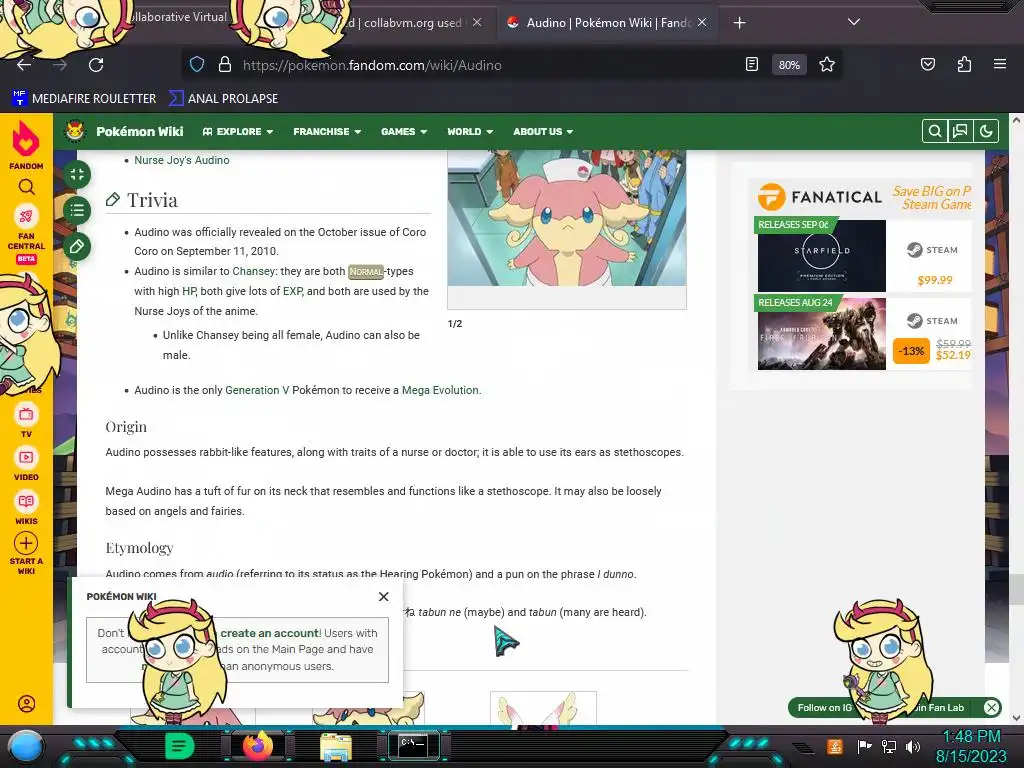Open the Start orb on taskbar
The width and height of the screenshot is (1024, 768).
[x=26, y=747]
